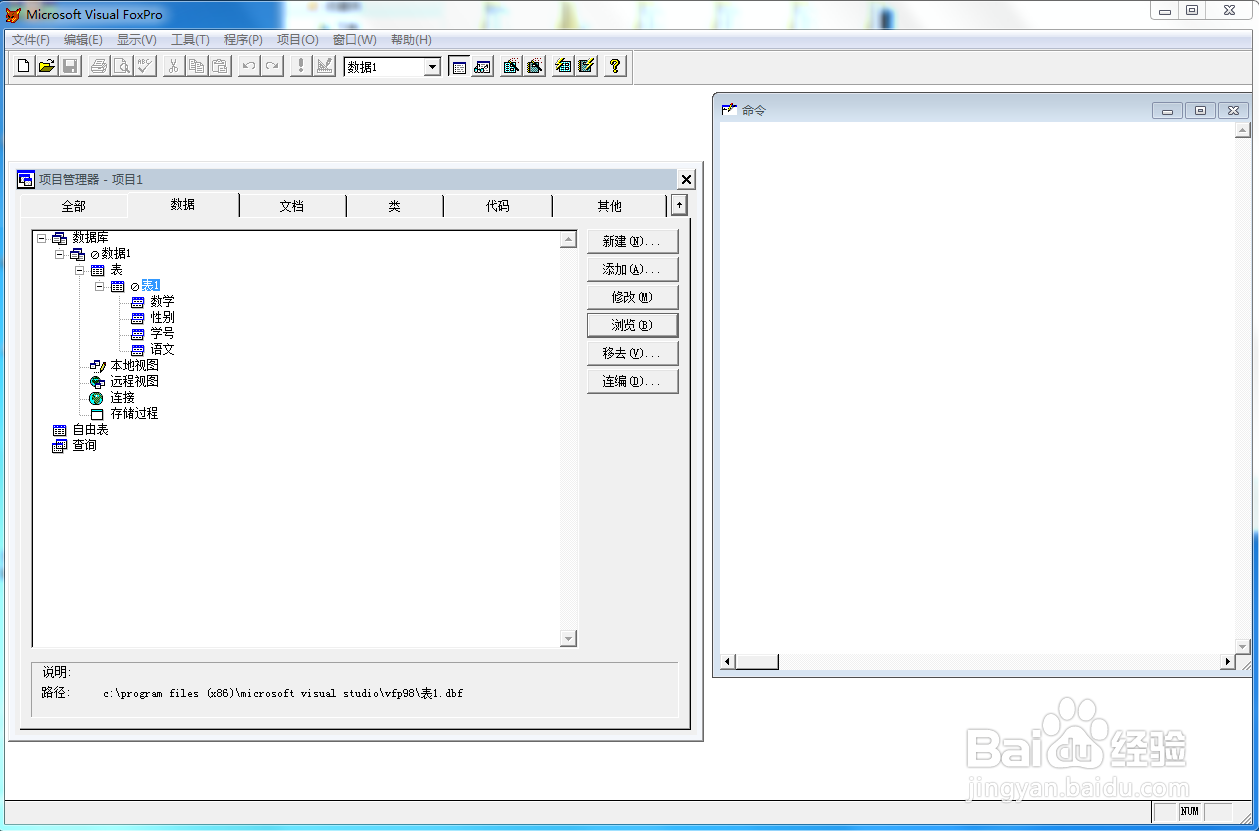Collapse the 表 tree node
1259x831 pixels.
pyautogui.click(x=80, y=270)
